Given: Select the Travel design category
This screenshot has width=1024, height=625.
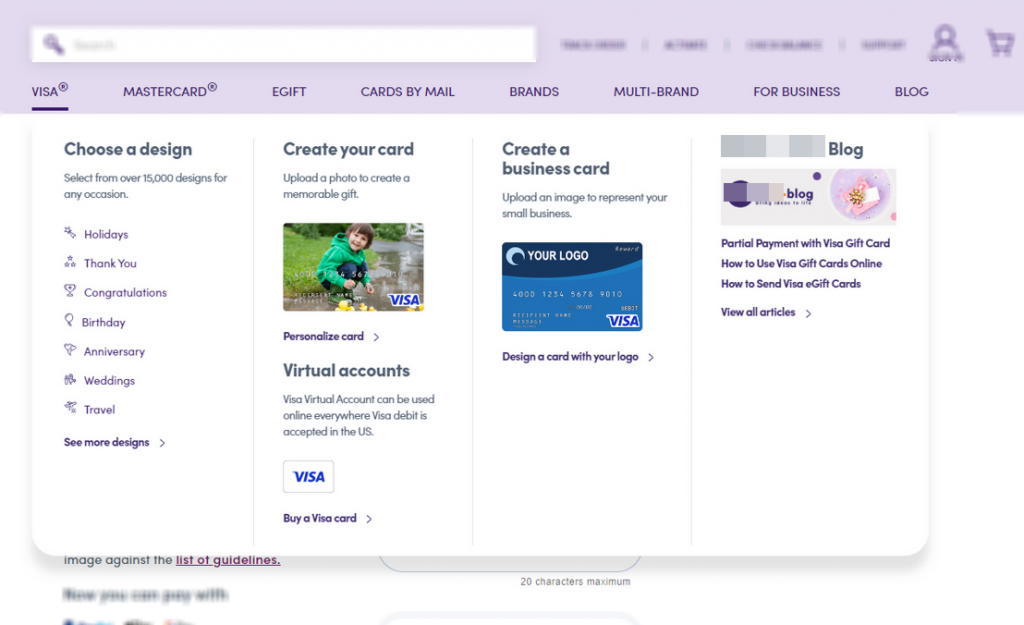Looking at the screenshot, I should click(99, 409).
